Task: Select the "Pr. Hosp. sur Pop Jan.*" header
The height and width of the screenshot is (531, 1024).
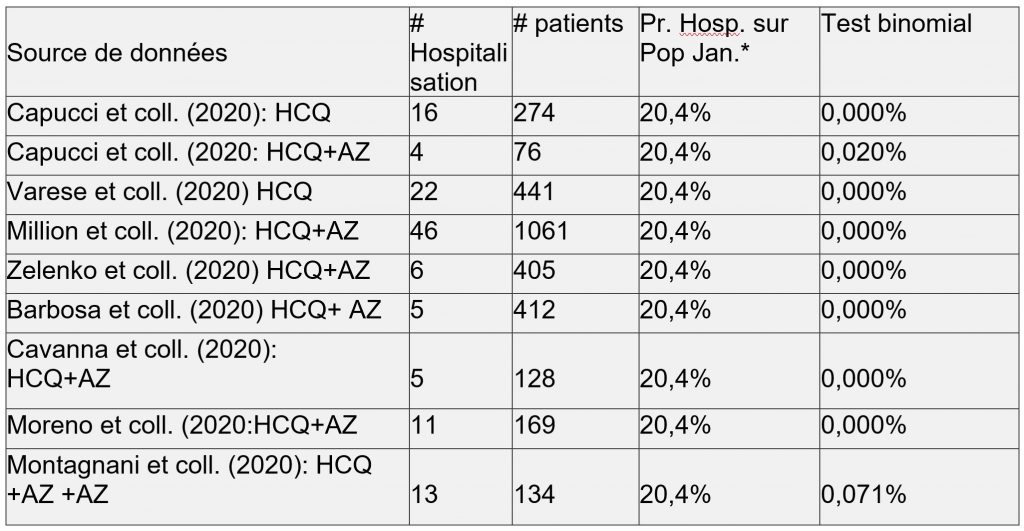Action: [x=714, y=38]
